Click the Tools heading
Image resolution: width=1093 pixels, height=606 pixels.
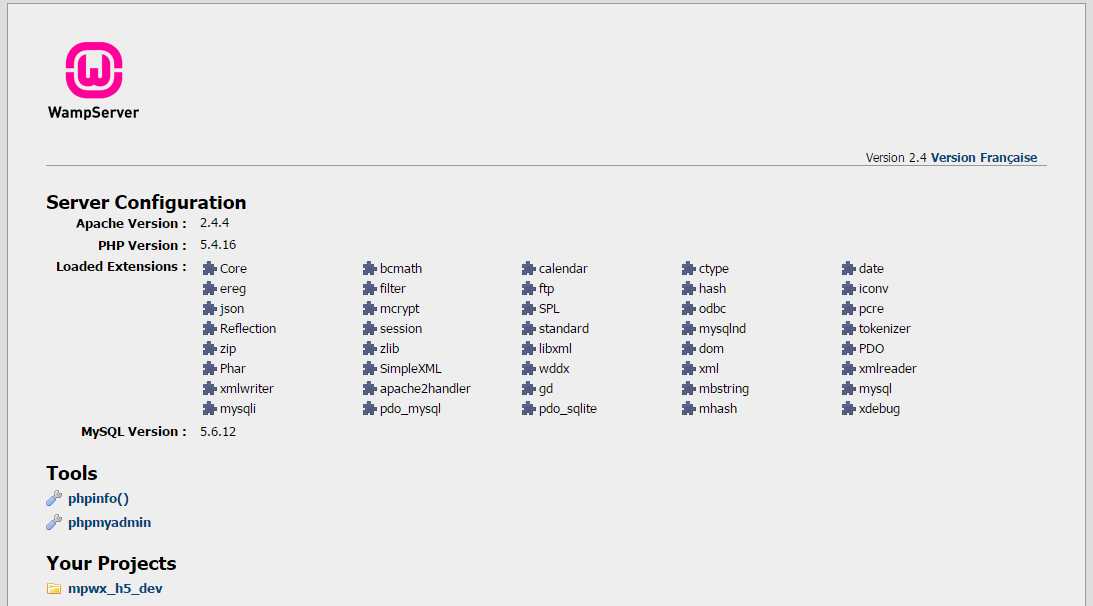[72, 474]
